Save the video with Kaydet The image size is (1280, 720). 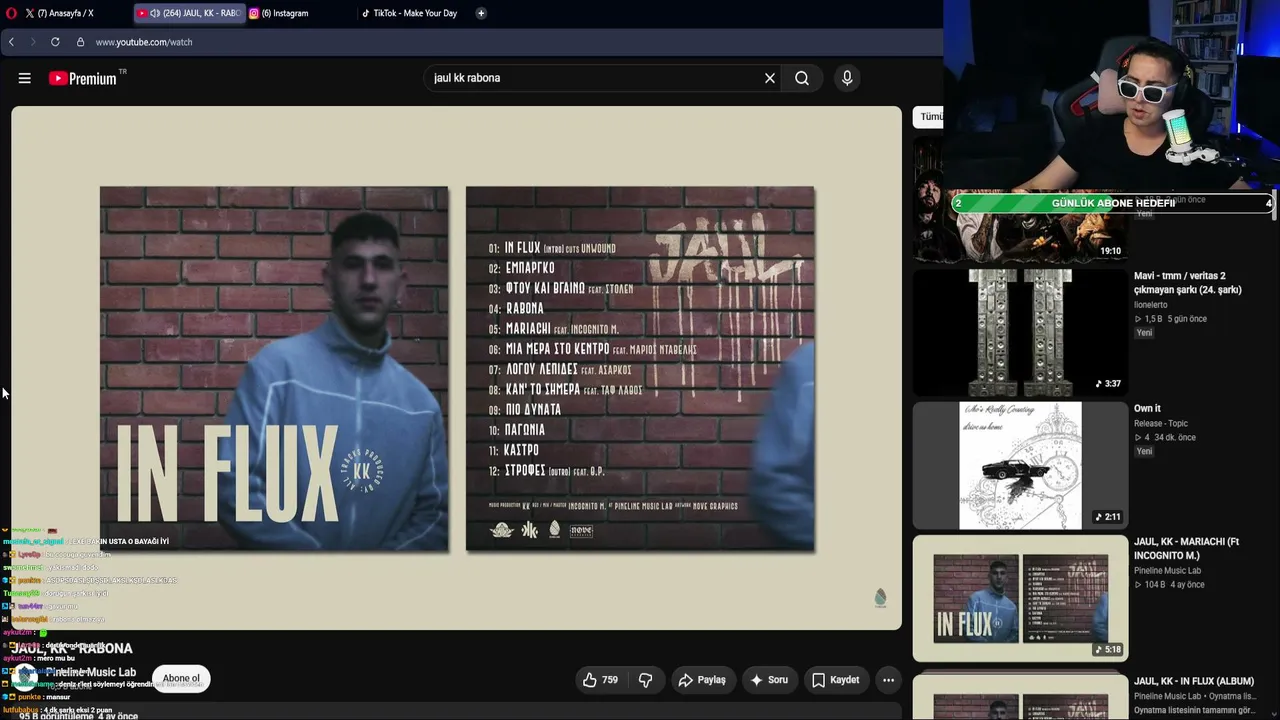(835, 680)
